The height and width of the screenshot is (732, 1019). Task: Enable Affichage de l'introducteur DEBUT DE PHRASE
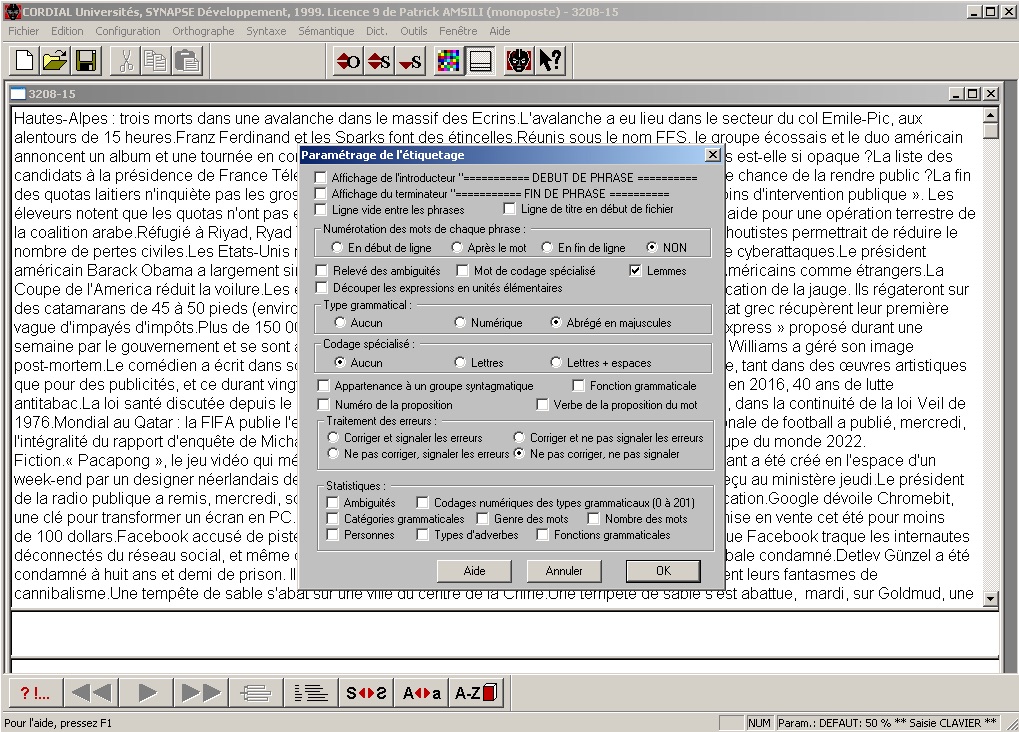[320, 177]
